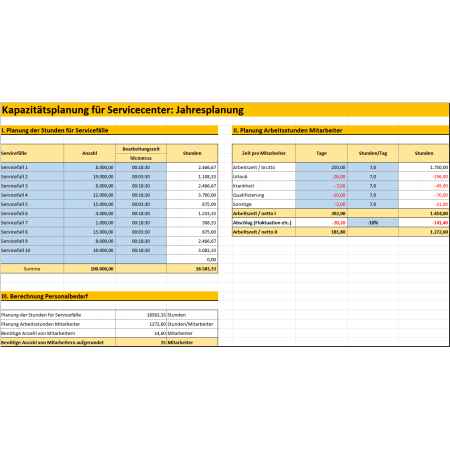Select the 'Servicefall 6' label cell

32,213
